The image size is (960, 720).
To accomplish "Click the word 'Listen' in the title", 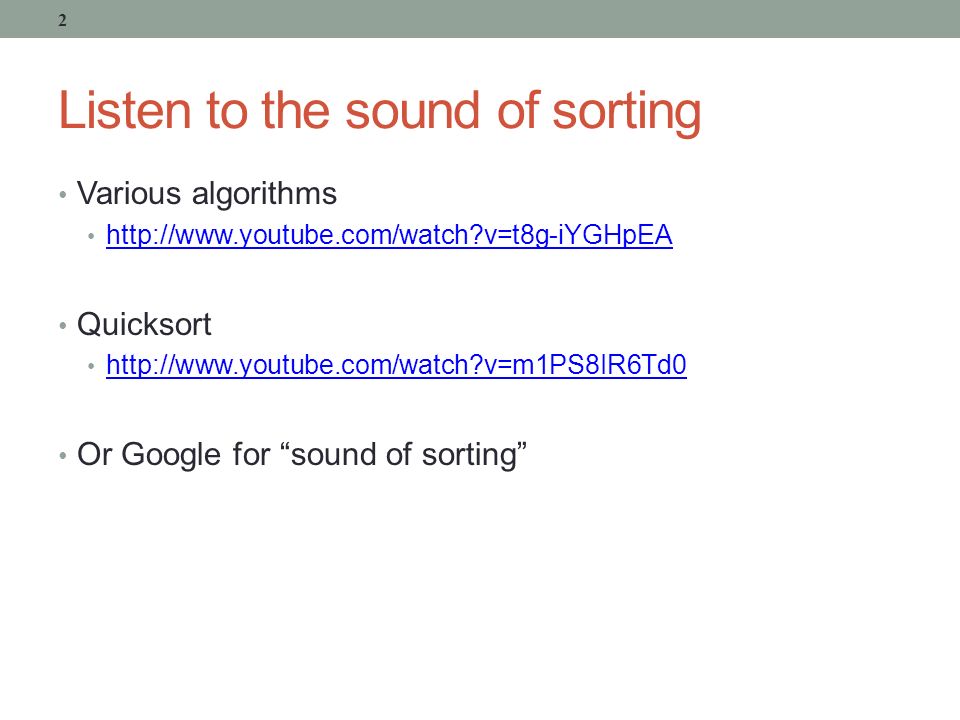I will 125,110.
